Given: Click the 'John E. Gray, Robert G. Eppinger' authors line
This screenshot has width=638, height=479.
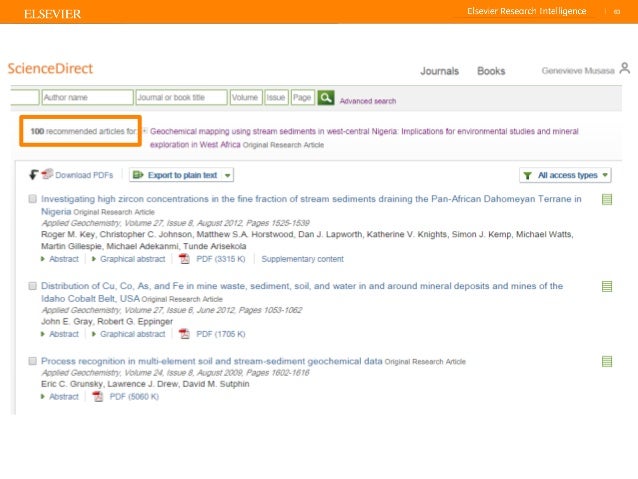Looking at the screenshot, I should point(107,322).
